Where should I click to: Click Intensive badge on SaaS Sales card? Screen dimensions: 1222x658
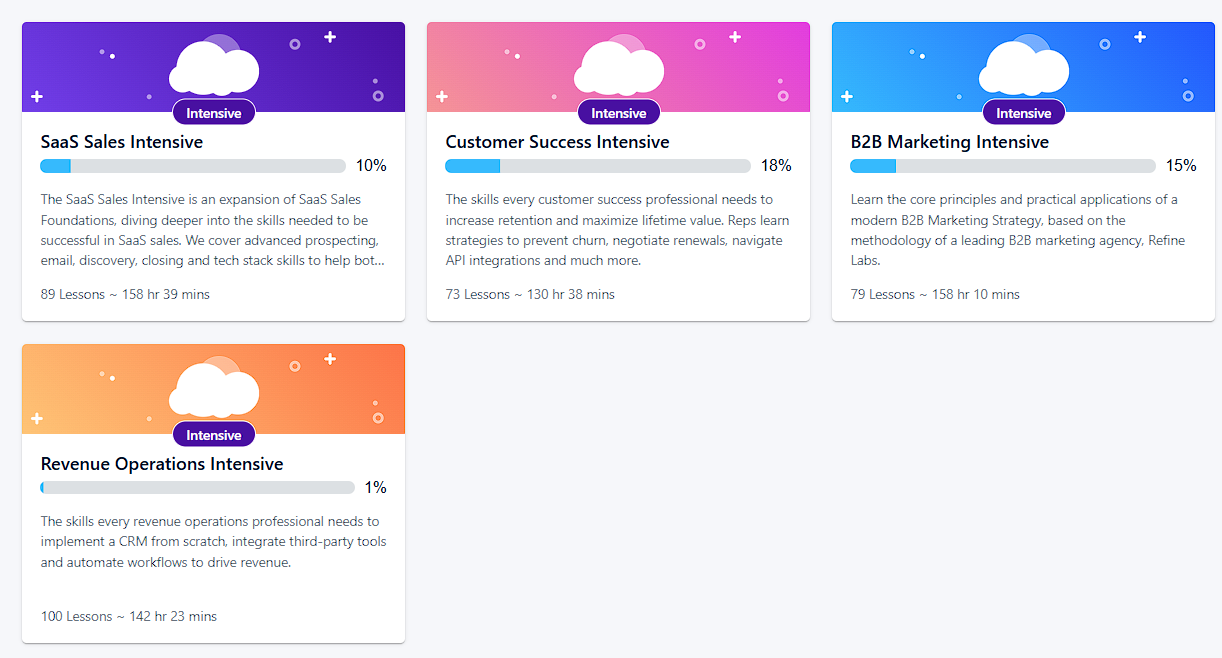(214, 113)
